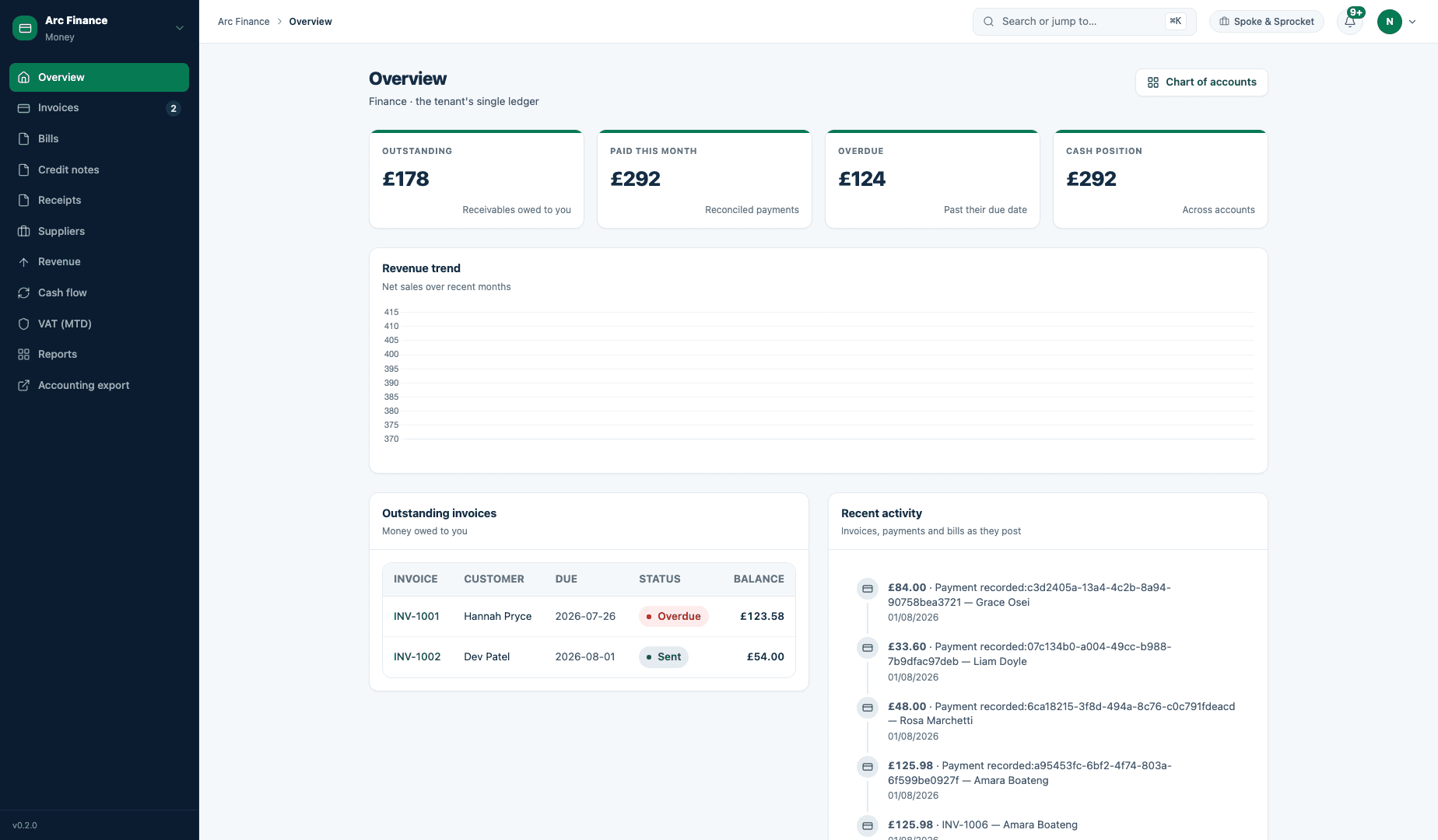Click the INV-1006 Amara Boateng activity icon
This screenshot has width=1438, height=840.
(868, 826)
